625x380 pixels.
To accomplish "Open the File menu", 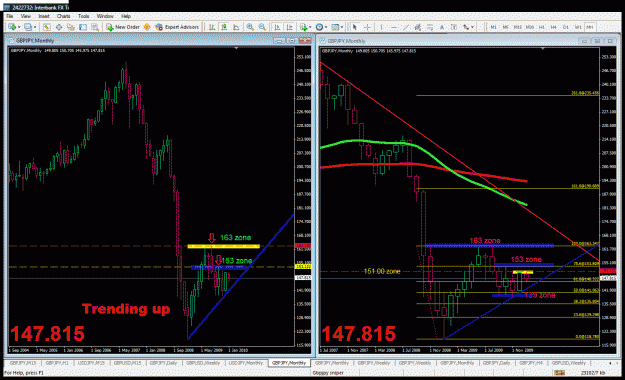I will coord(10,16).
